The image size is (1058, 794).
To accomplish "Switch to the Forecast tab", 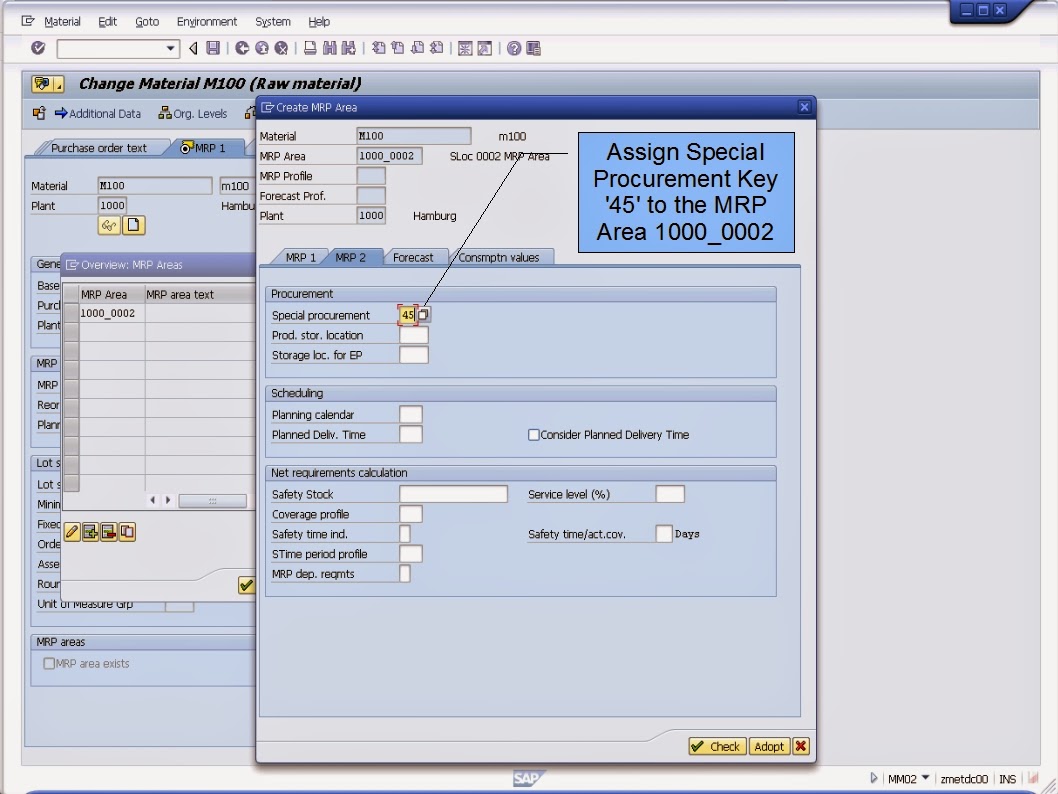I will click(416, 256).
